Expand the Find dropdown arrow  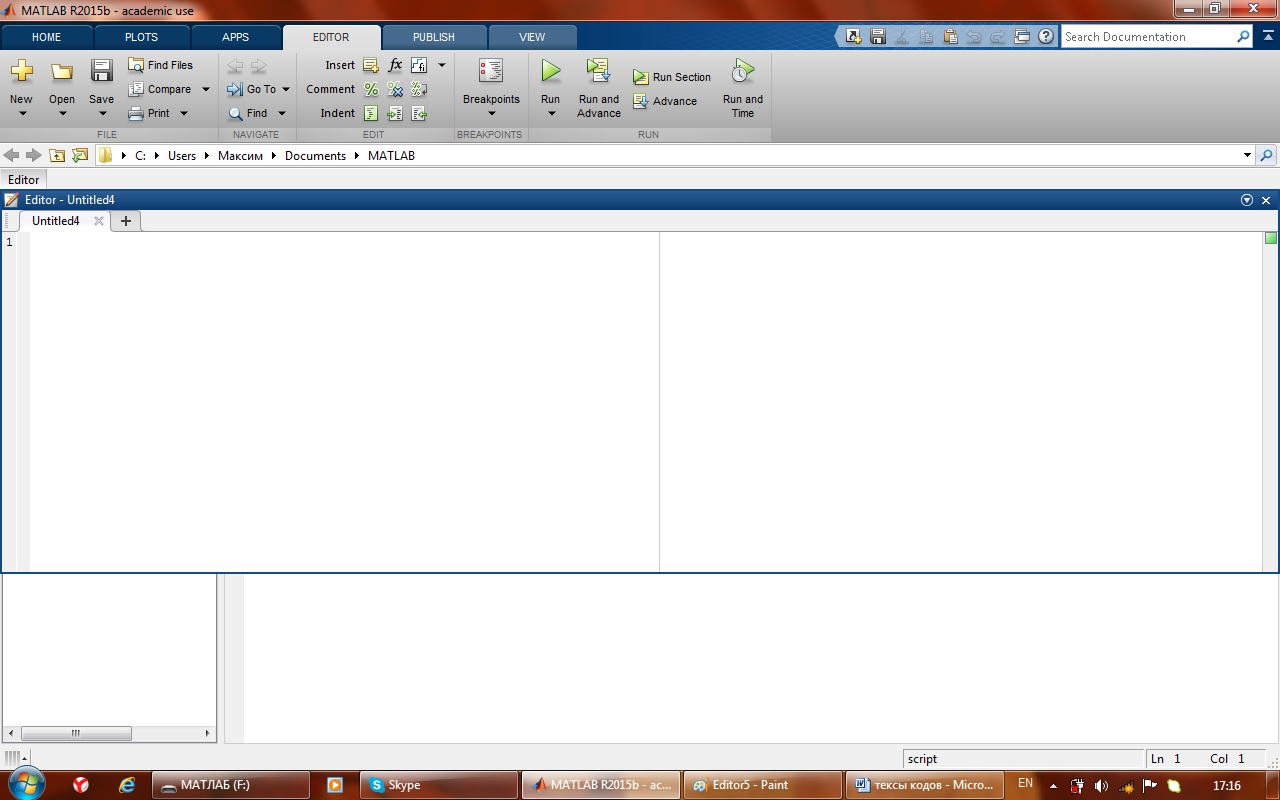pyautogui.click(x=282, y=113)
